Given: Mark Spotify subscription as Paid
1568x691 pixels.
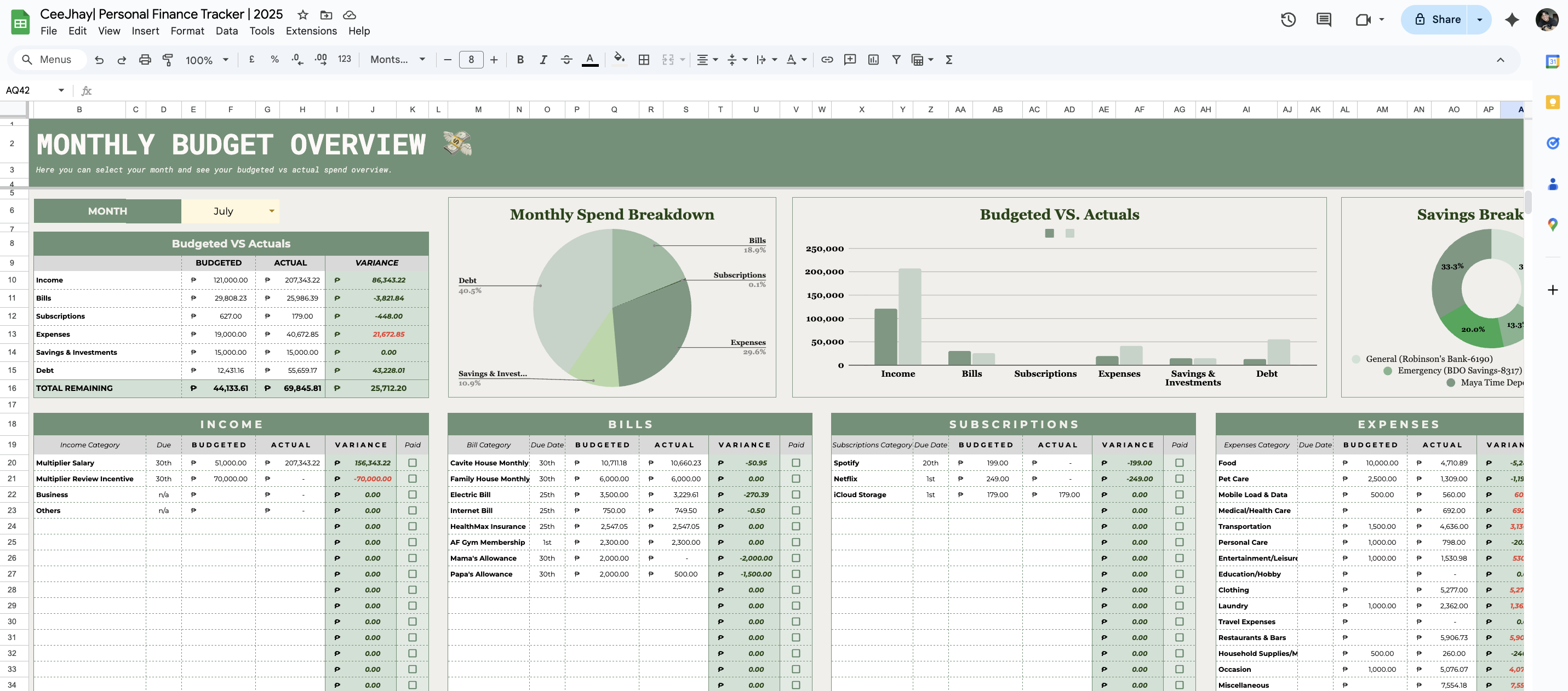Looking at the screenshot, I should click(x=1179, y=463).
